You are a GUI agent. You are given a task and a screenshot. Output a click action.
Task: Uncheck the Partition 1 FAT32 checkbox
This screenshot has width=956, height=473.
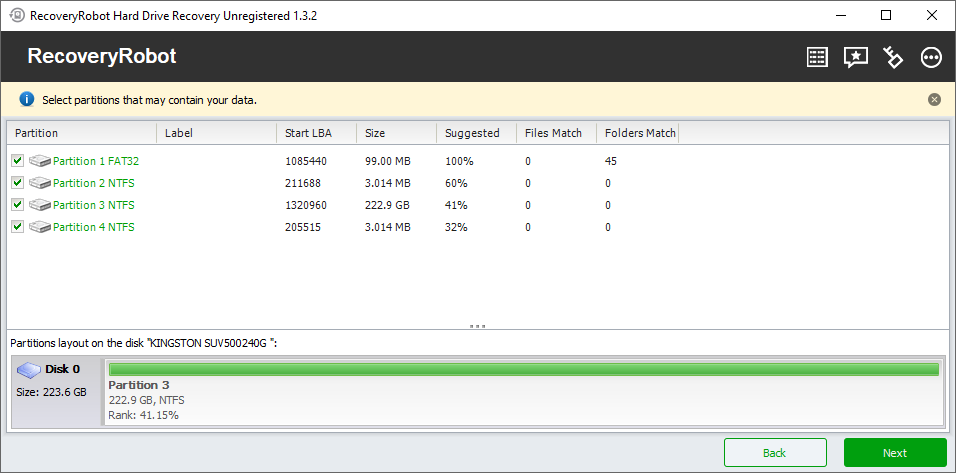(17, 161)
